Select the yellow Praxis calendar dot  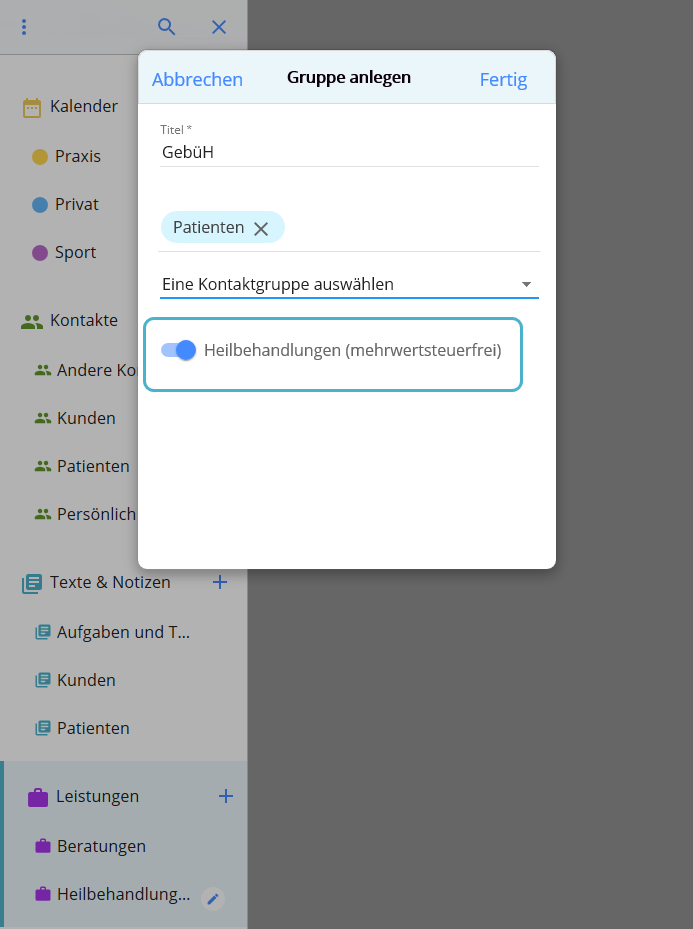(40, 157)
